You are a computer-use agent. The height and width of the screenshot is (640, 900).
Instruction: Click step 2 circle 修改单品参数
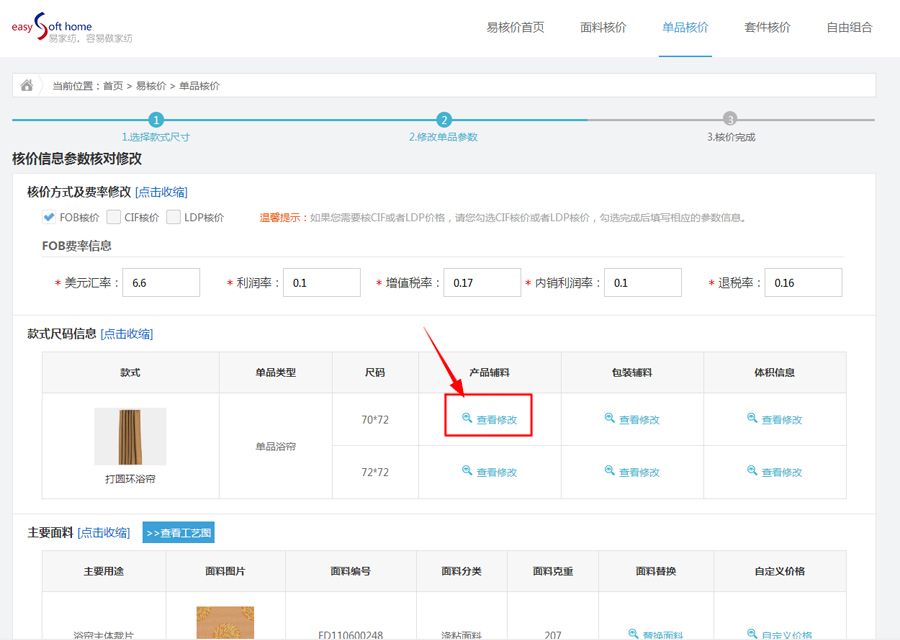click(x=444, y=120)
